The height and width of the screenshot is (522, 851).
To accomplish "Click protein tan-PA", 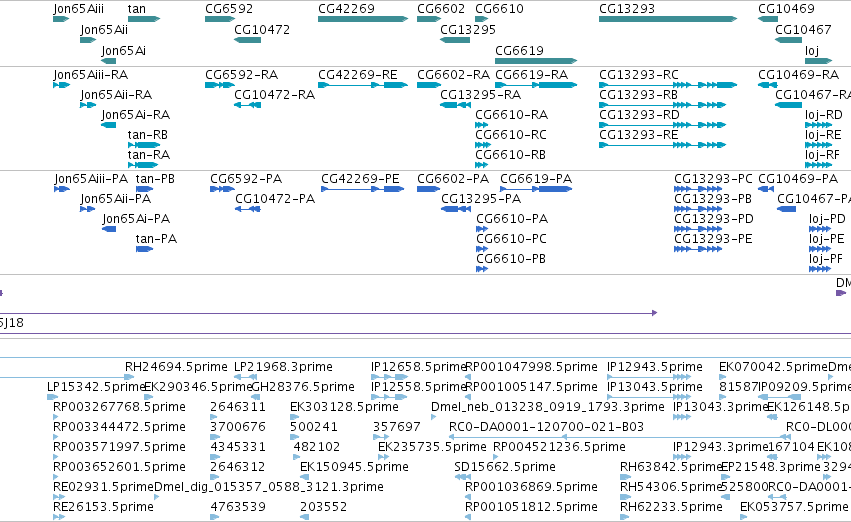I will [x=144, y=249].
